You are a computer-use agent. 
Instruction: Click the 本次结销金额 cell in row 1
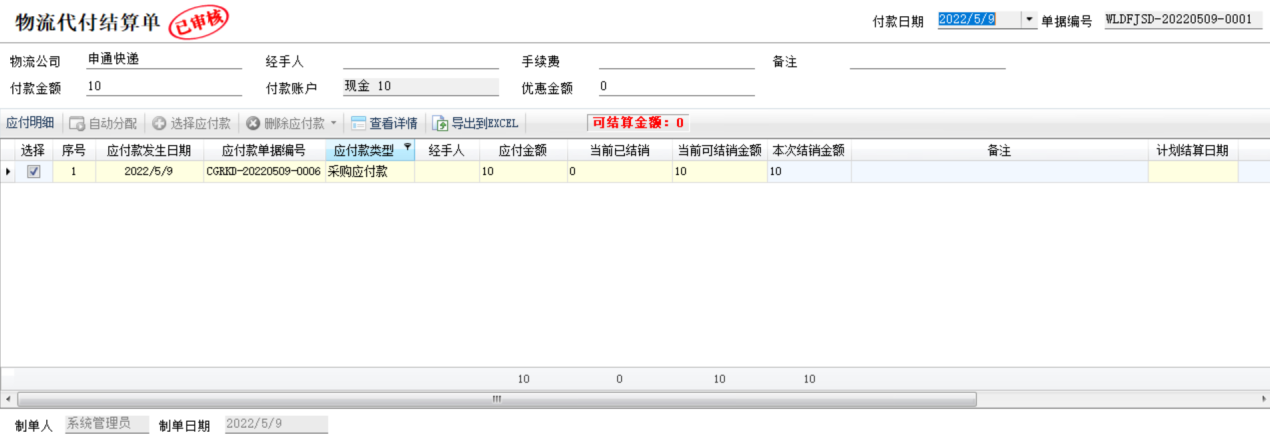(808, 172)
